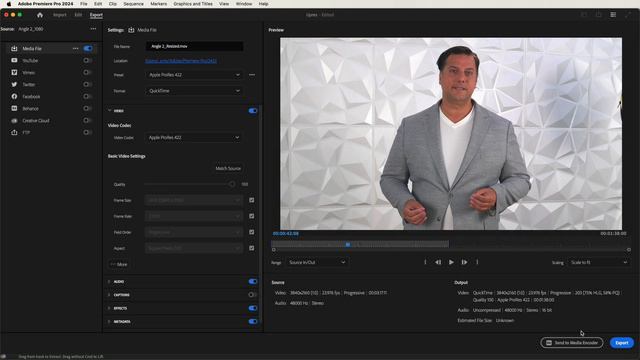
Task: Turn off the Audio section toggle
Action: 253,281
